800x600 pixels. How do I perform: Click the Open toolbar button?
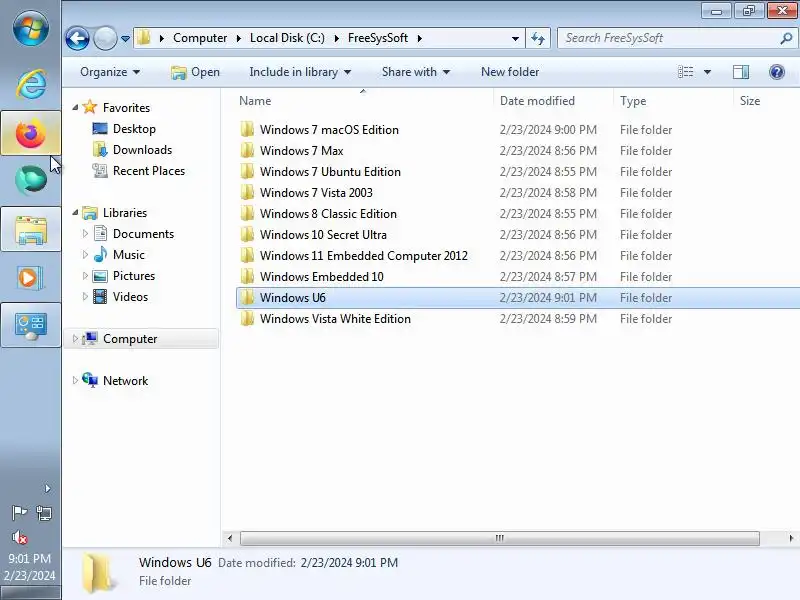195,72
